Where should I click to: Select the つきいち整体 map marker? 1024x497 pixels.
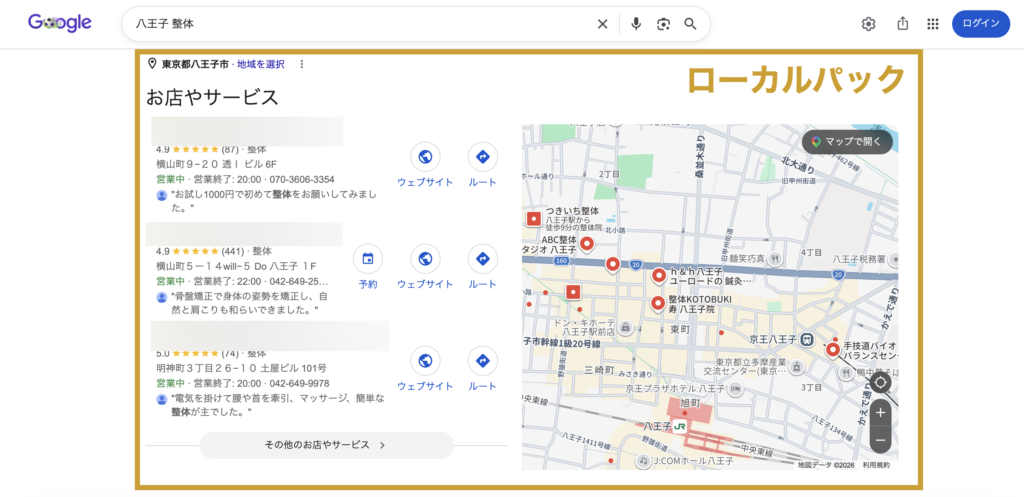coord(534,219)
